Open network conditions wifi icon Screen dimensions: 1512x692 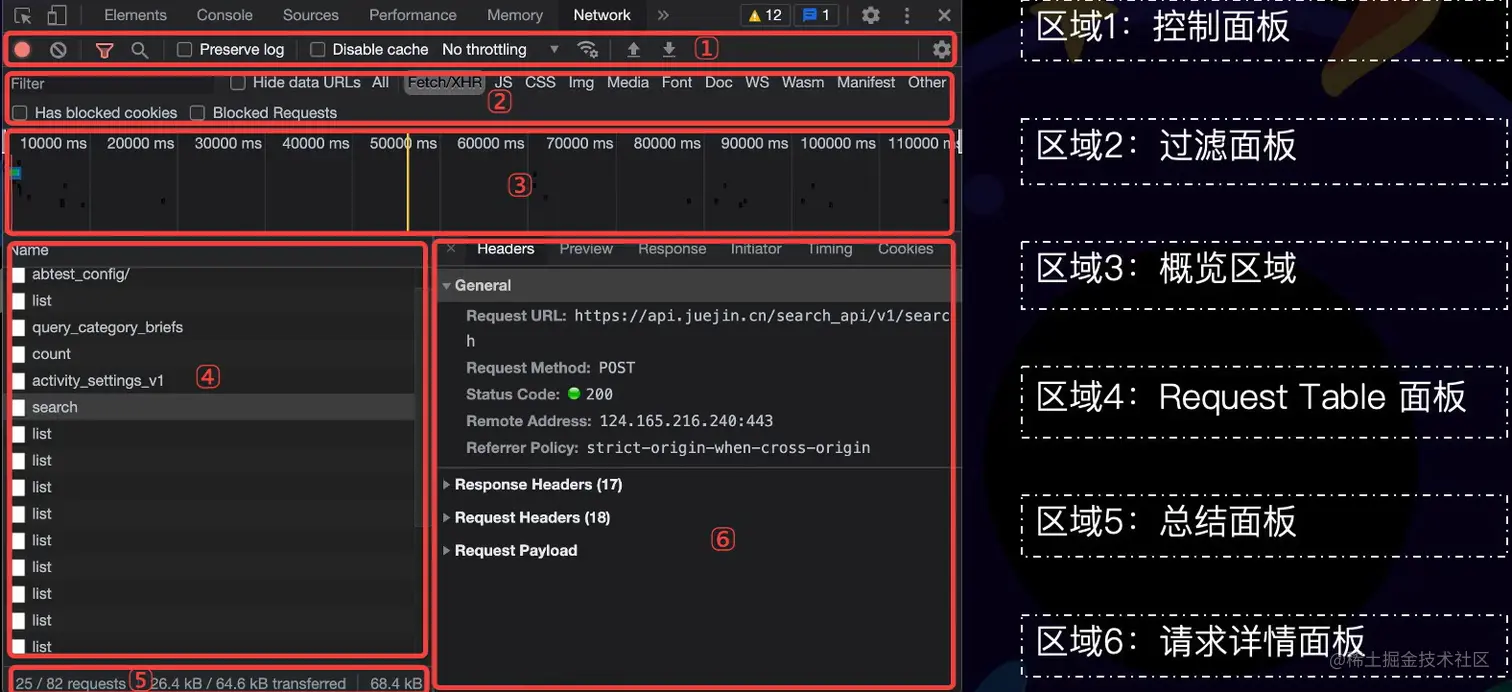coord(588,49)
